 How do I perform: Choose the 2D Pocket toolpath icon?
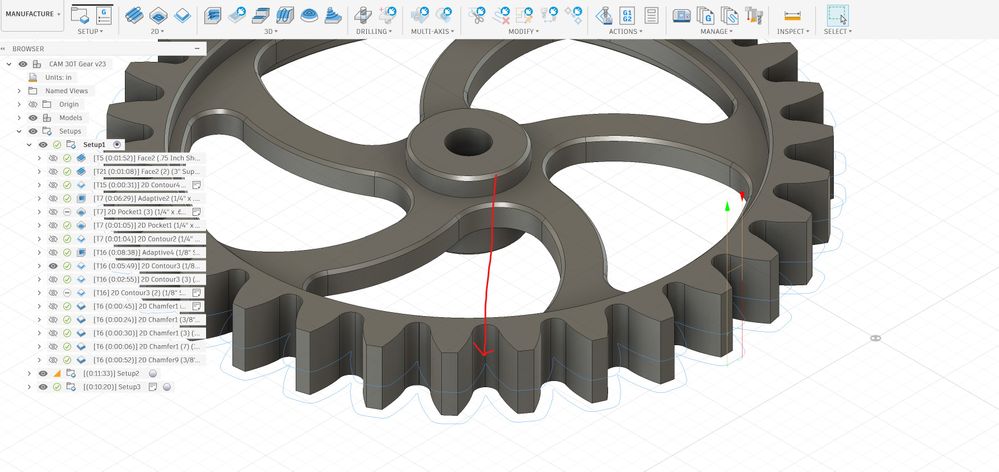click(158, 15)
